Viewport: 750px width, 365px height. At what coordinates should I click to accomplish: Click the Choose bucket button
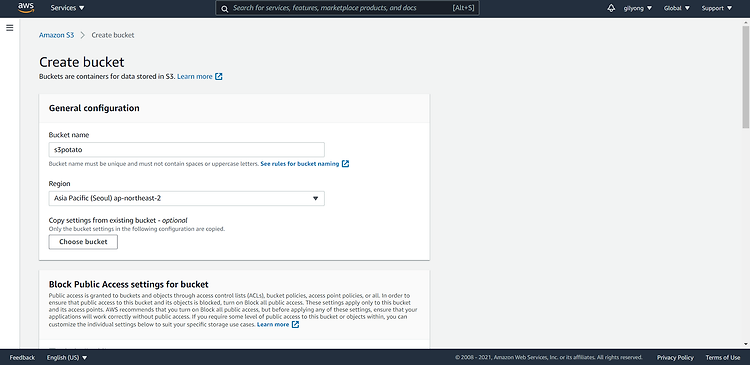pos(83,242)
